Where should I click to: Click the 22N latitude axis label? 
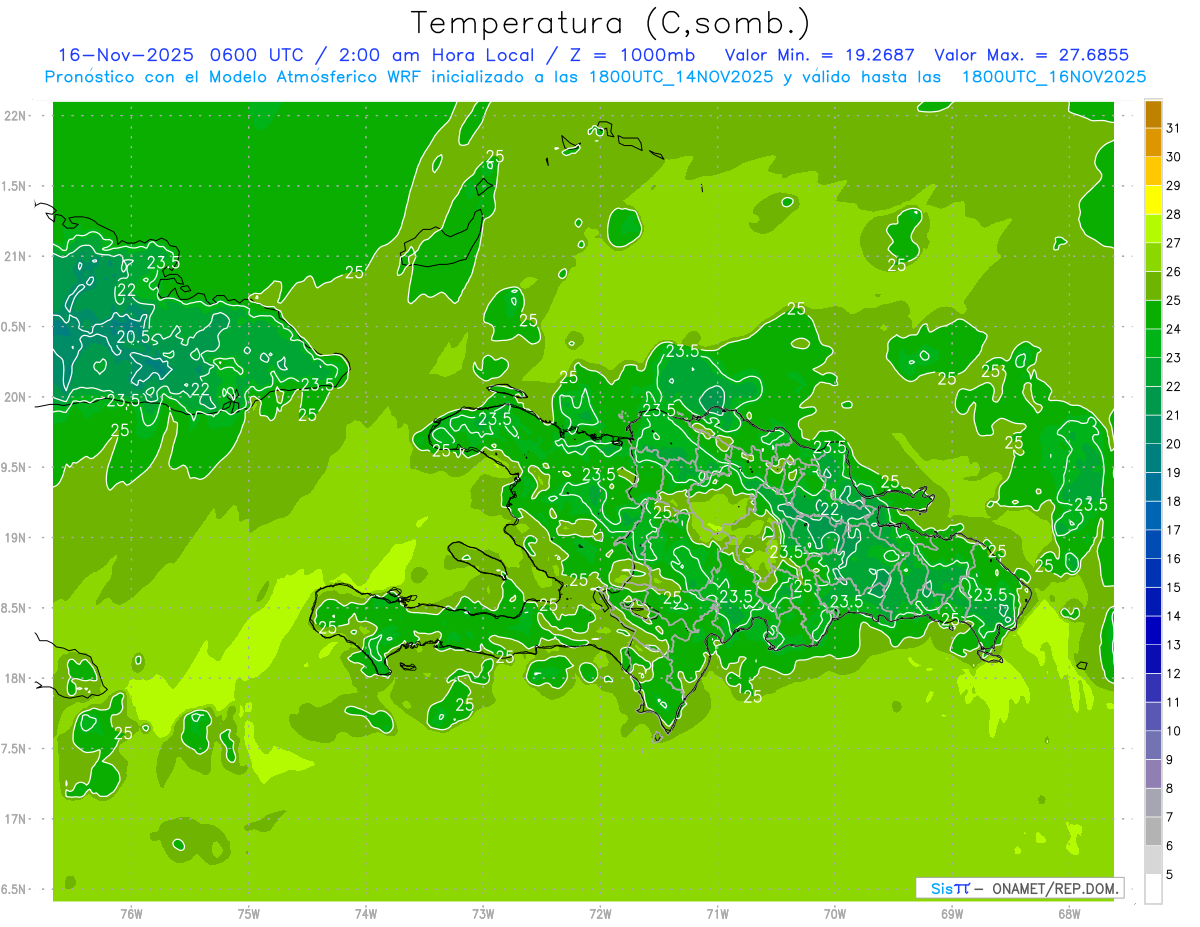click(x=15, y=115)
